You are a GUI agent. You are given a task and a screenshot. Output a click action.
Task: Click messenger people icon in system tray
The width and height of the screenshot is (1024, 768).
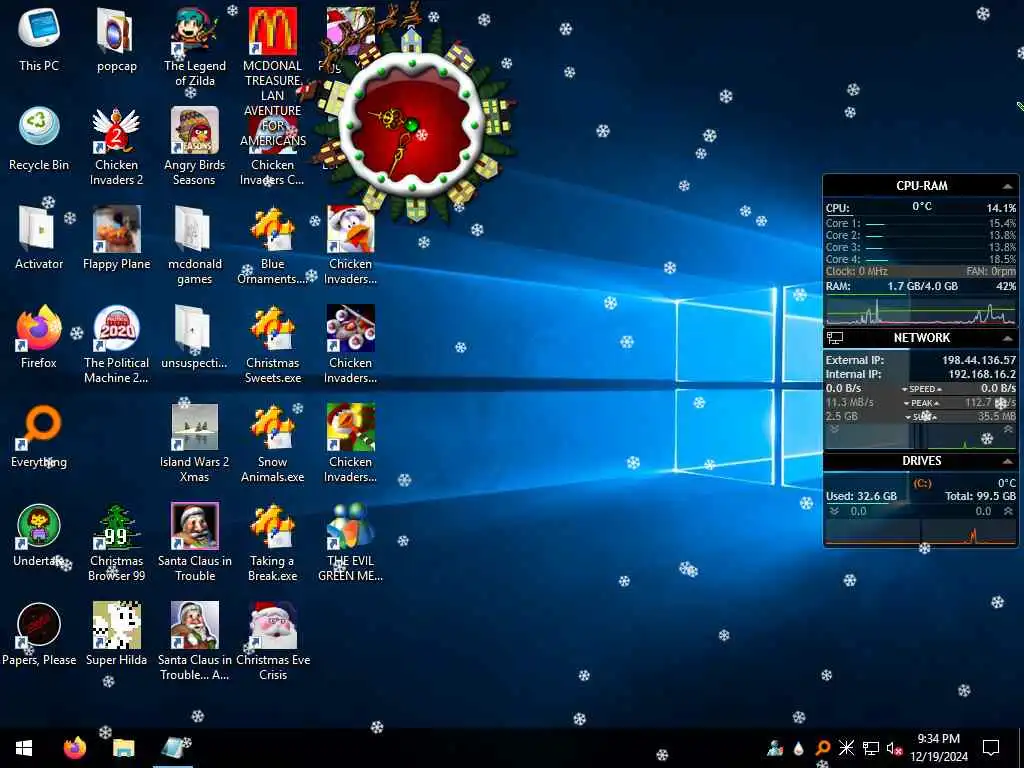[775, 748]
